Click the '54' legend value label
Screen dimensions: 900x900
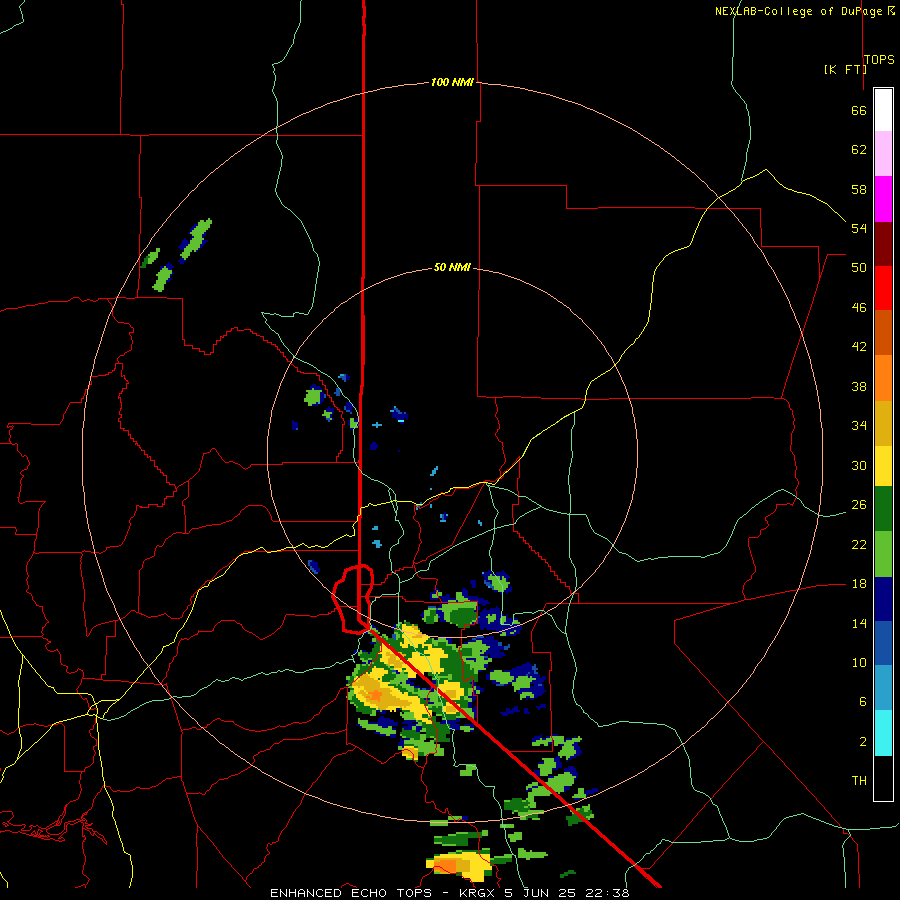(x=859, y=228)
